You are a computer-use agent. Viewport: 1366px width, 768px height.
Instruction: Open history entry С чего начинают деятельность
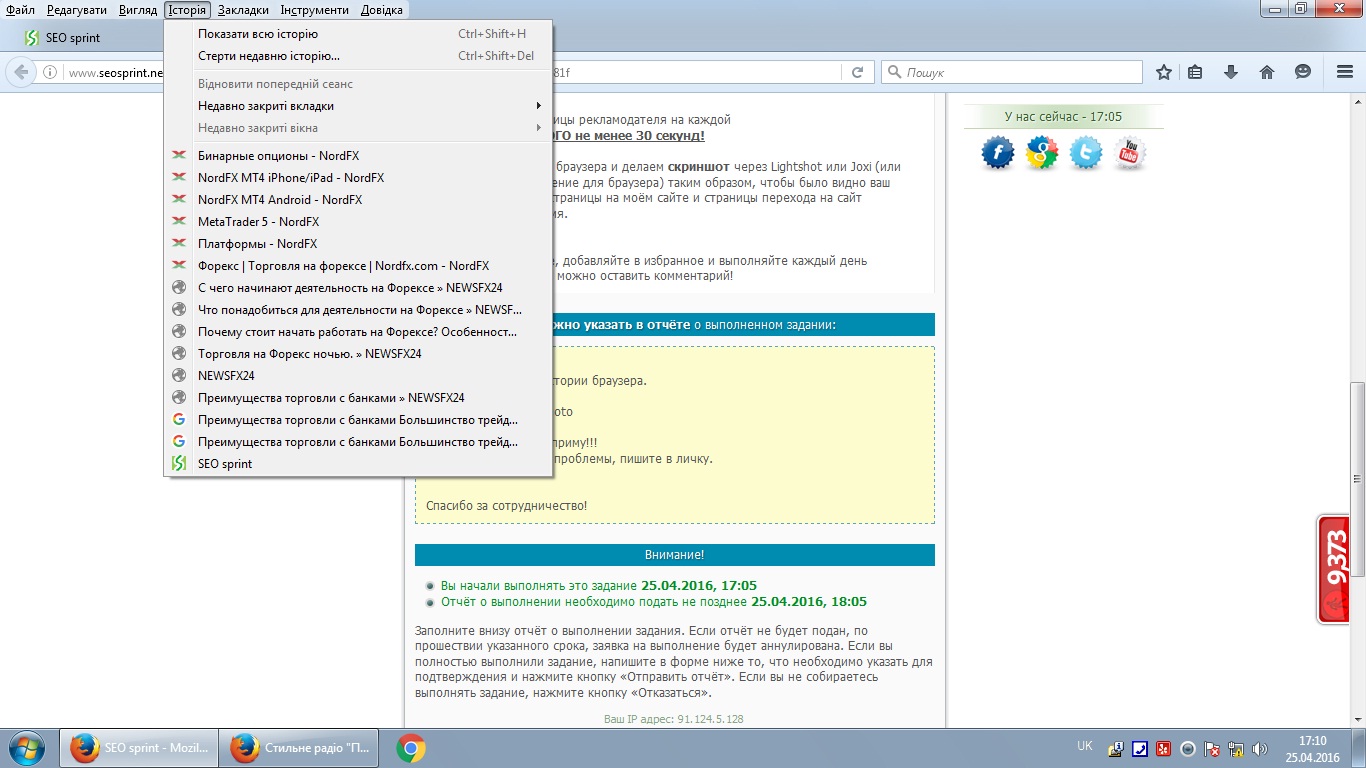coord(358,288)
